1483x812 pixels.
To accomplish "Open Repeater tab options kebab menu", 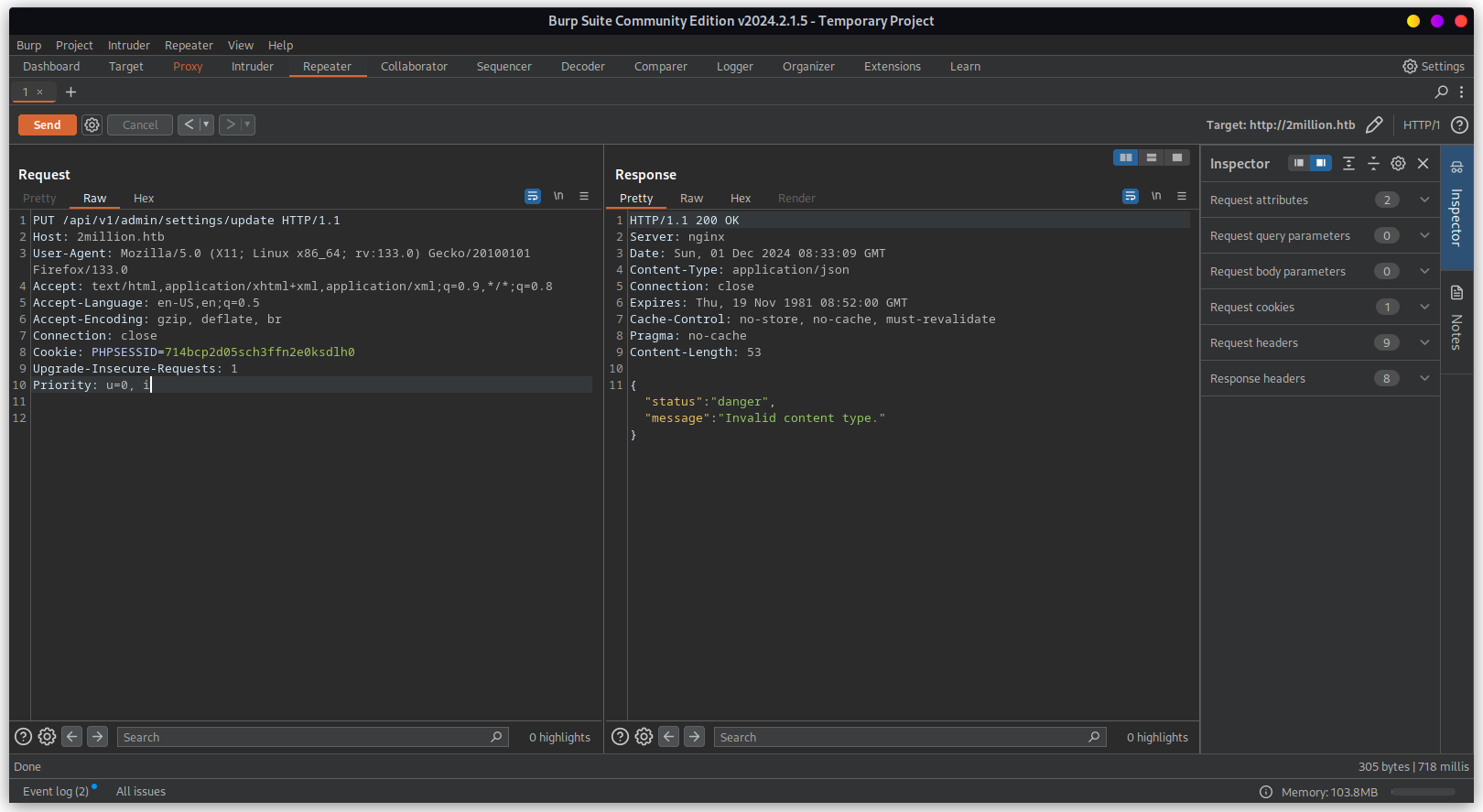I will [x=1461, y=92].
